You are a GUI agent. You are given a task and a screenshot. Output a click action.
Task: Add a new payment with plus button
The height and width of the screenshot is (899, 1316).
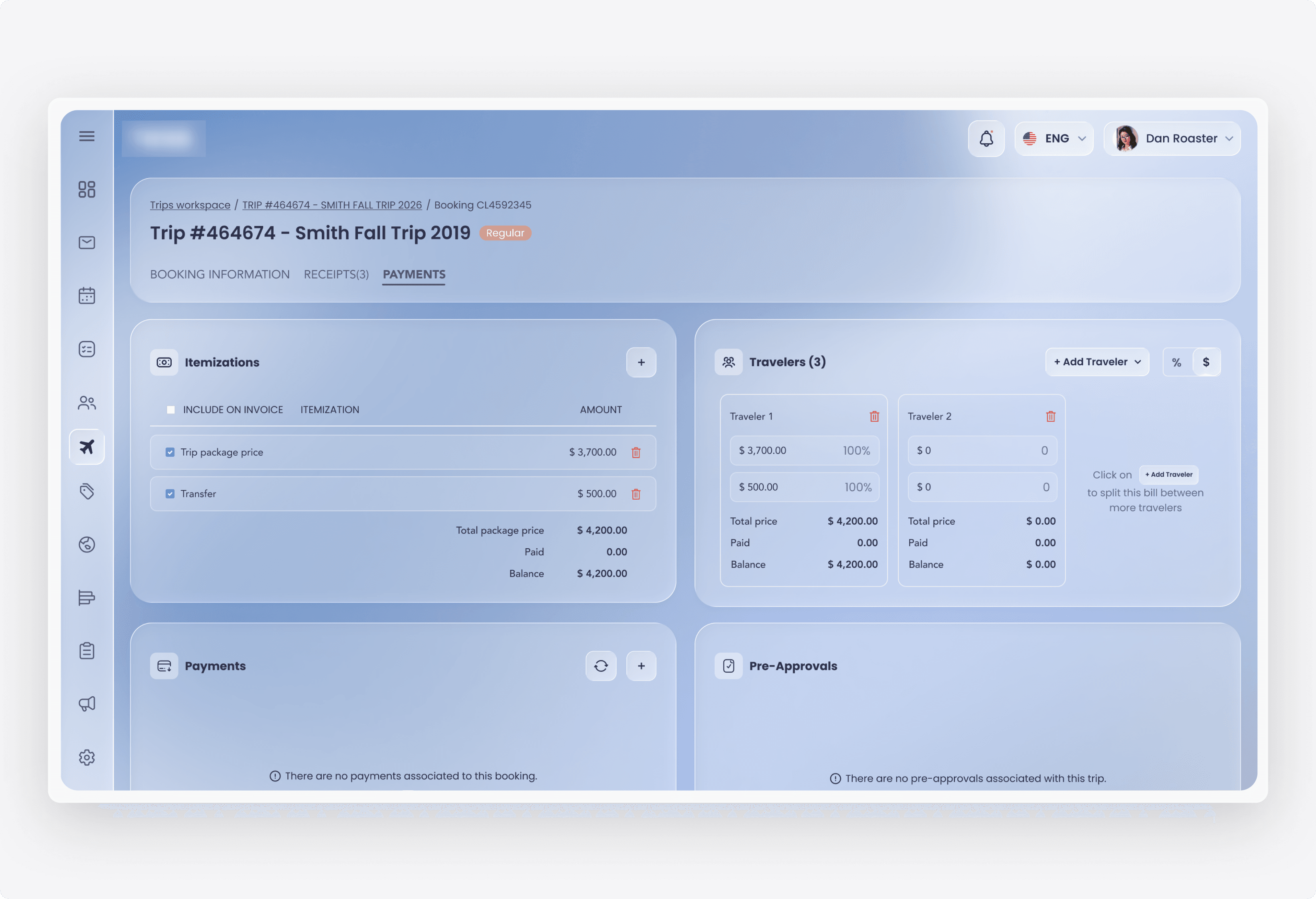point(641,666)
